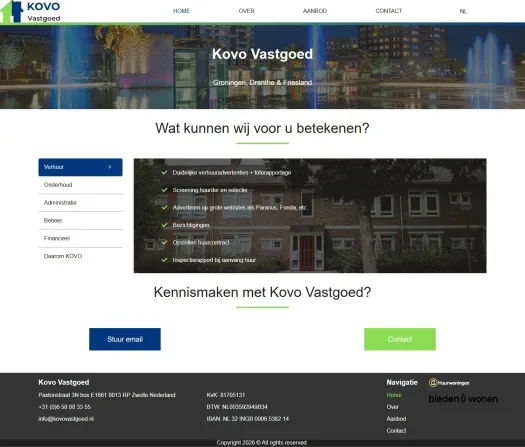The height and width of the screenshot is (447, 525).
Task: Click the +31 phone number in footer
Action: pos(65,407)
